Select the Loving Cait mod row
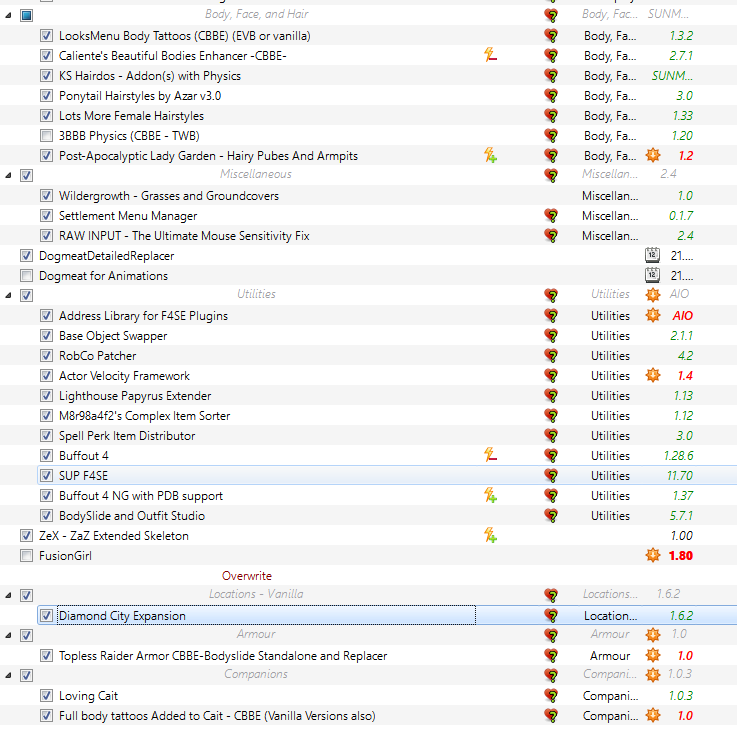 368,695
